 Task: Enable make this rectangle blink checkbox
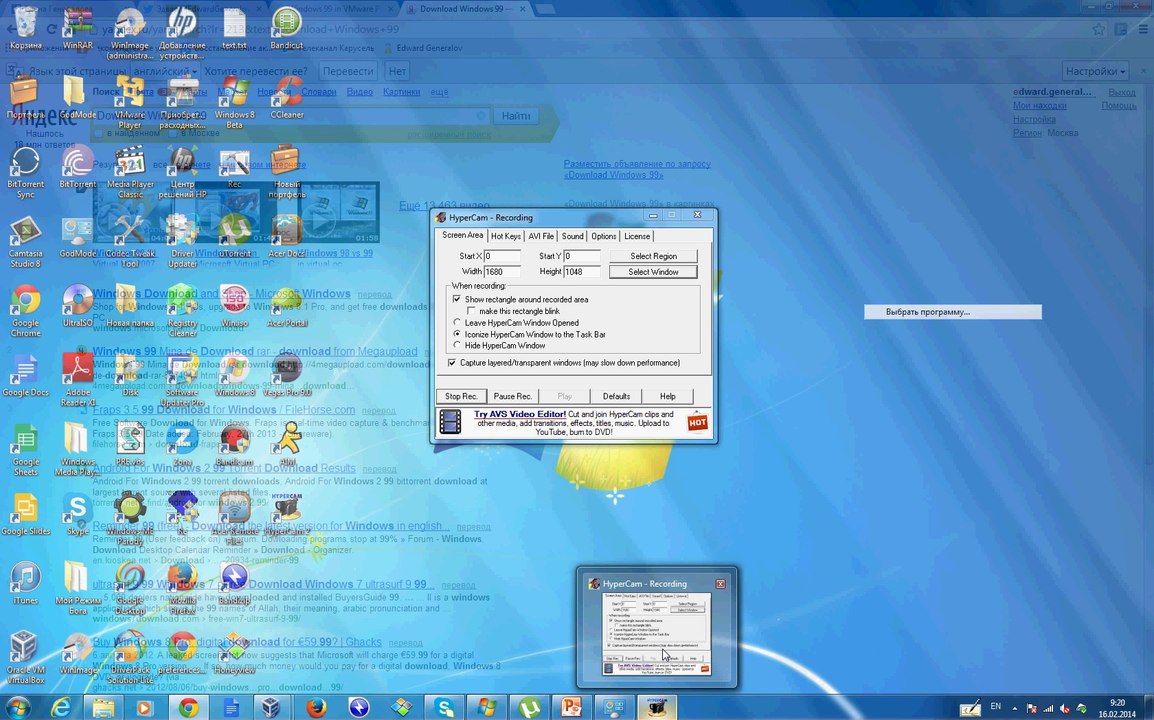[472, 311]
